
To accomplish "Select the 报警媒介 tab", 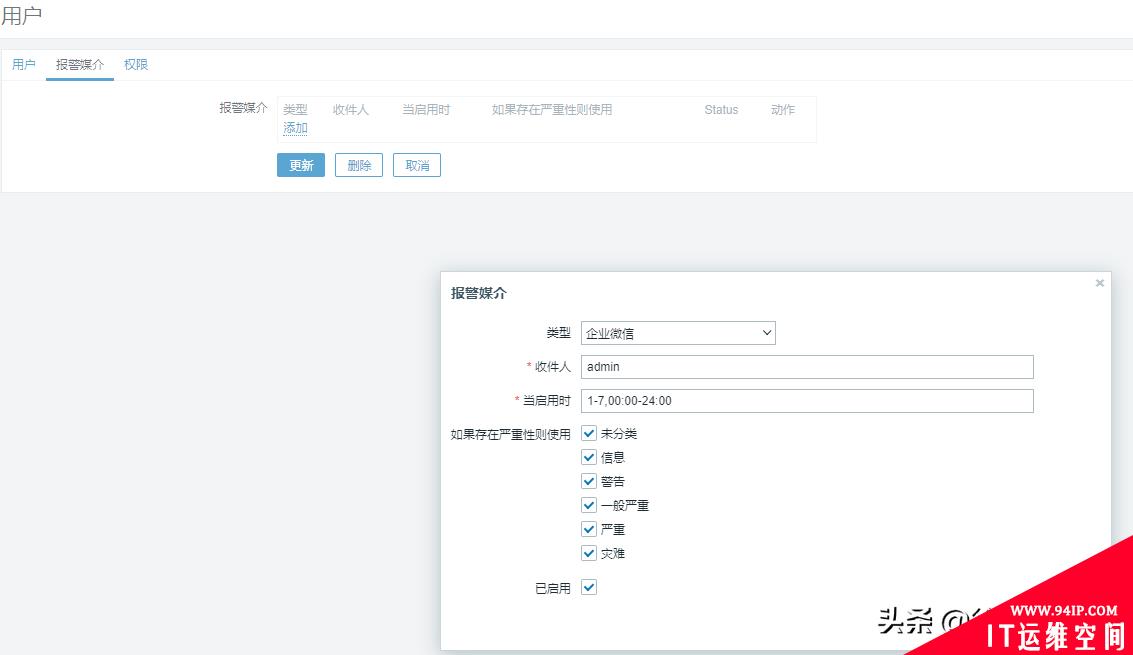I will click(79, 64).
